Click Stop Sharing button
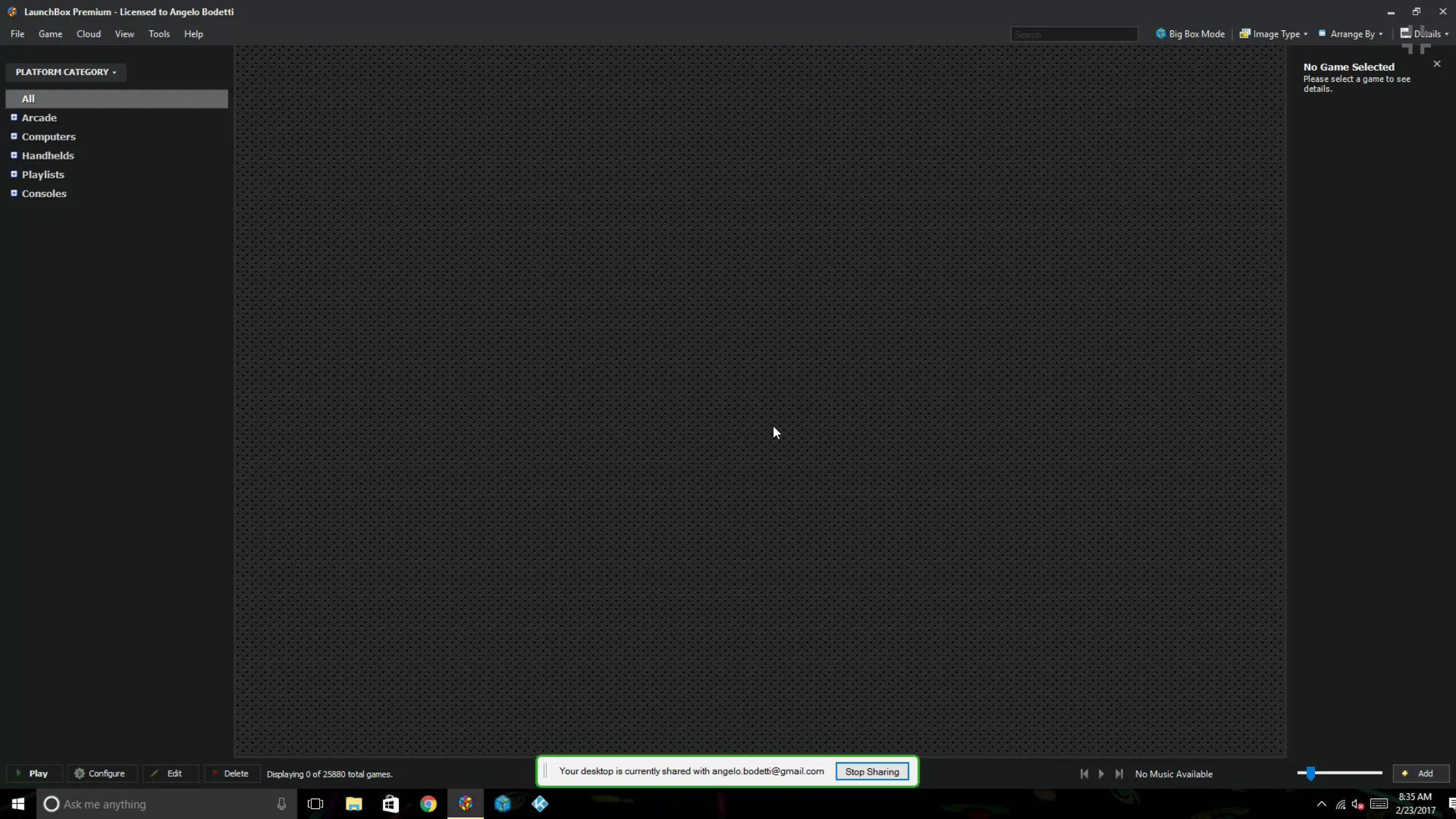1456x819 pixels. point(872,772)
